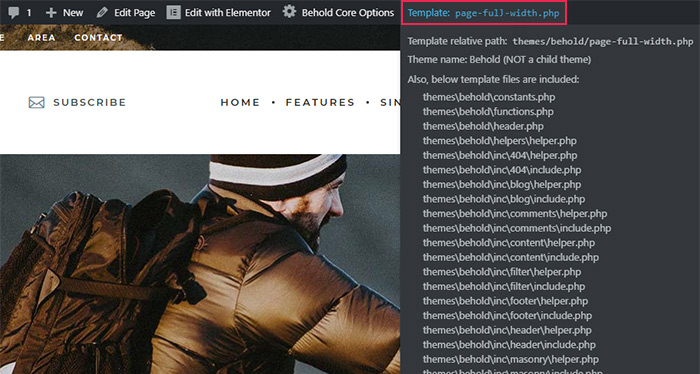
Task: Select themes\behold\inc\blog\helper.php entry
Action: (502, 185)
